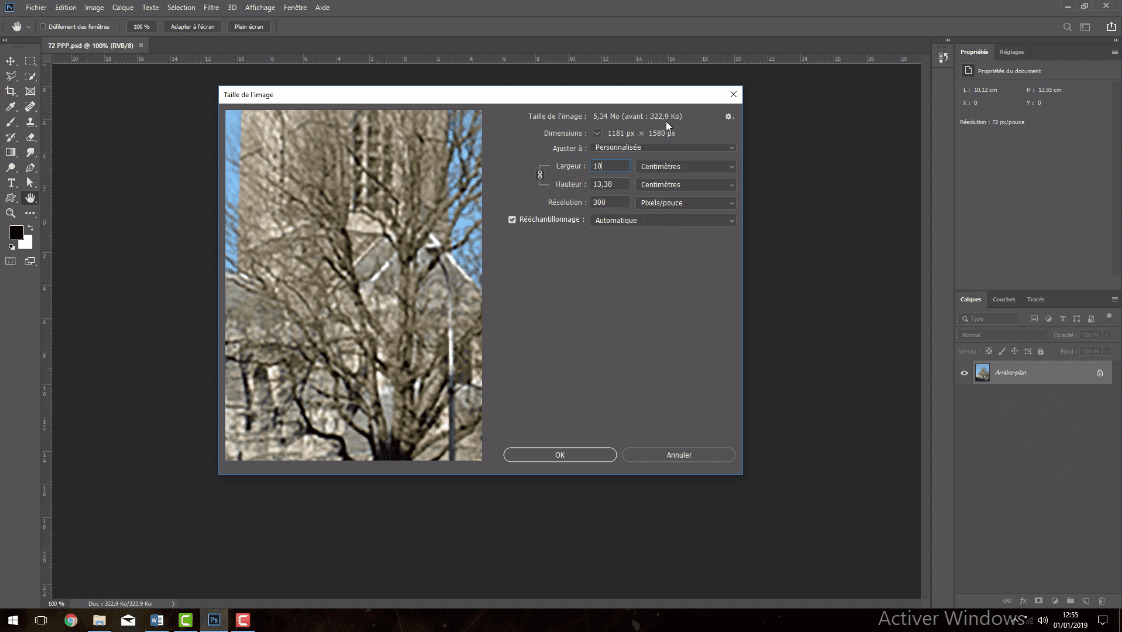The height and width of the screenshot is (632, 1122).
Task: Select the Move tool in the toolbar
Action: point(11,61)
